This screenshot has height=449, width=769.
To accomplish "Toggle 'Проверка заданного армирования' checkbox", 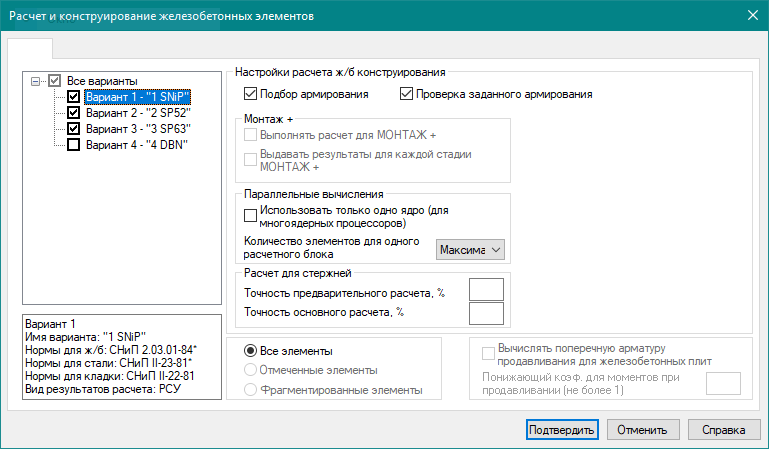I will coord(406,94).
